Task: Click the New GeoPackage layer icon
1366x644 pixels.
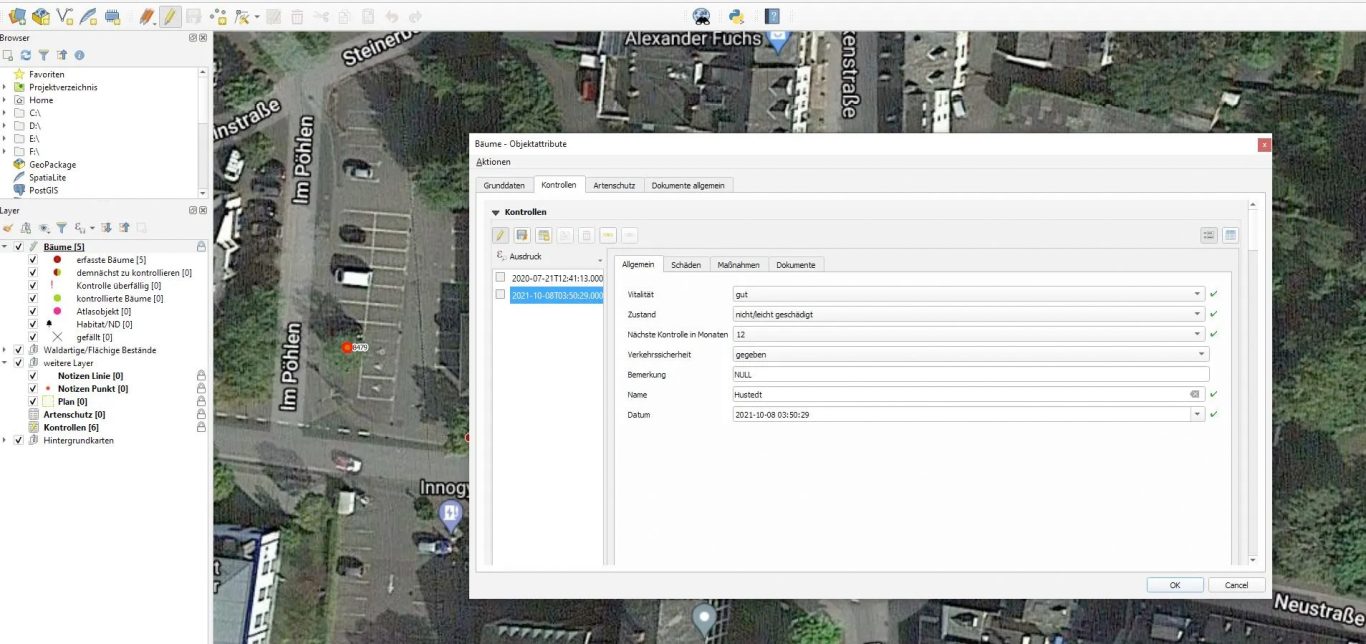Action: click(x=41, y=16)
